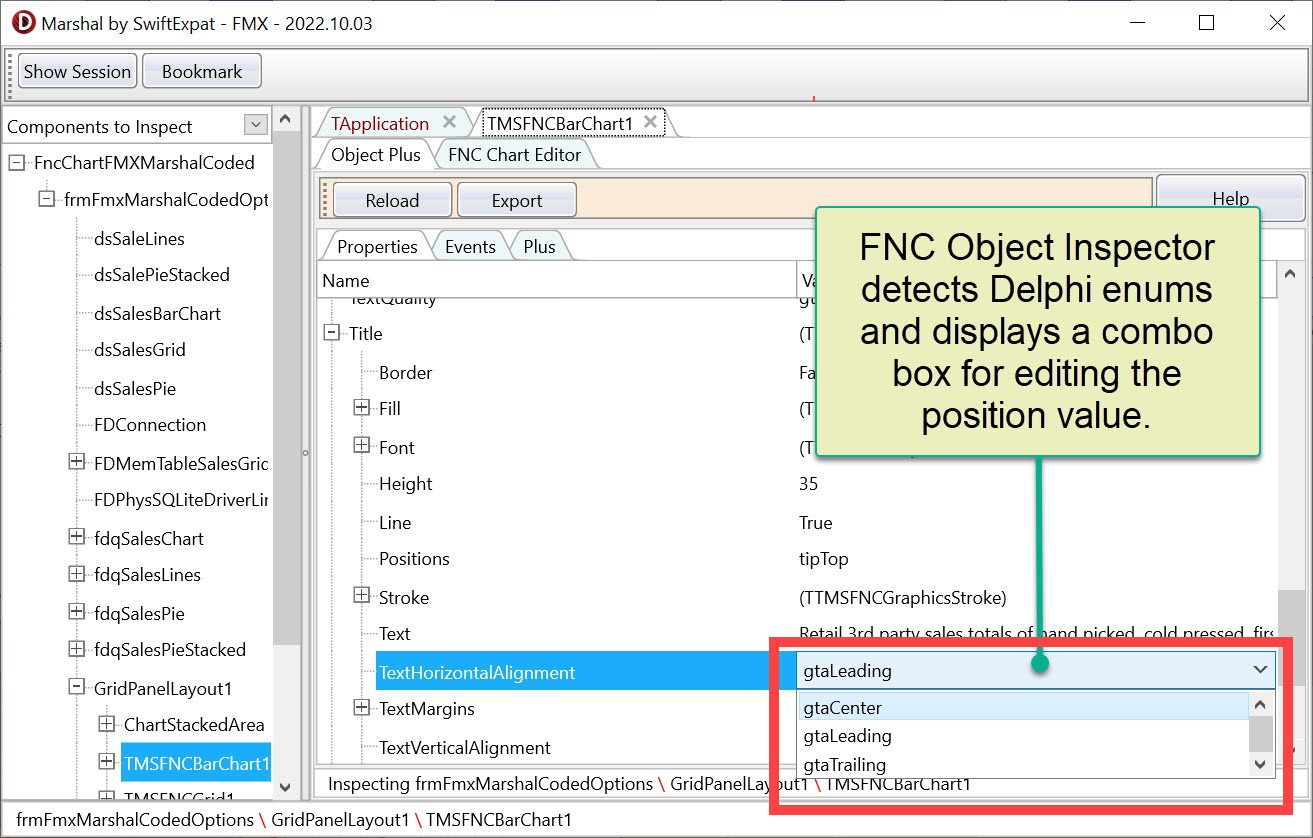Click the Name column header
Screen dimensions: 1313x838
(557, 281)
